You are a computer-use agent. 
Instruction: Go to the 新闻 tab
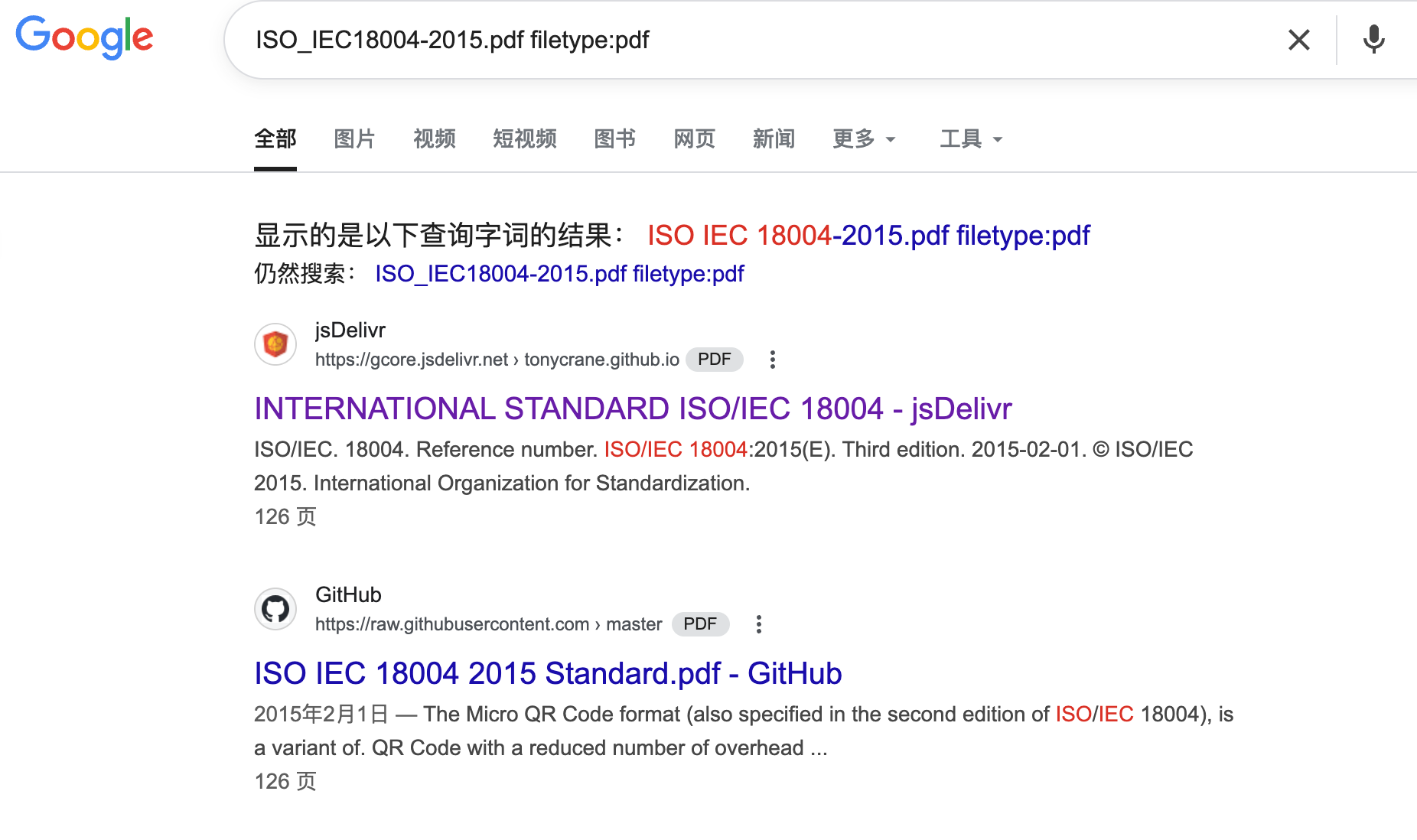coord(774,138)
